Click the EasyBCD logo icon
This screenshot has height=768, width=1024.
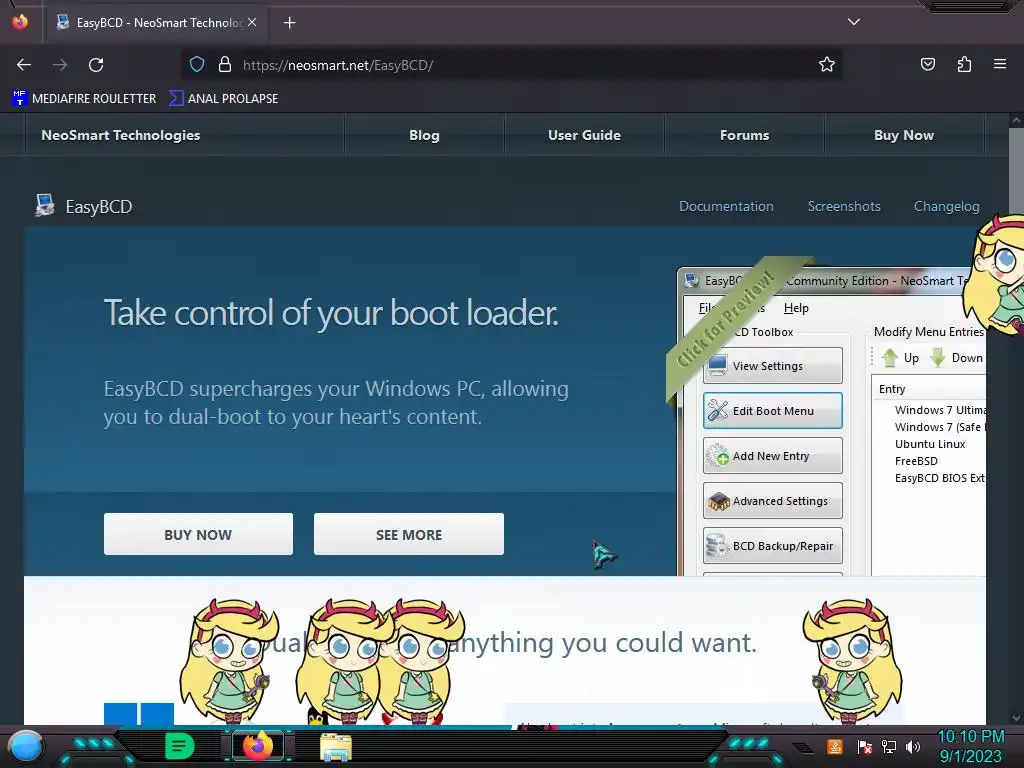click(x=44, y=206)
